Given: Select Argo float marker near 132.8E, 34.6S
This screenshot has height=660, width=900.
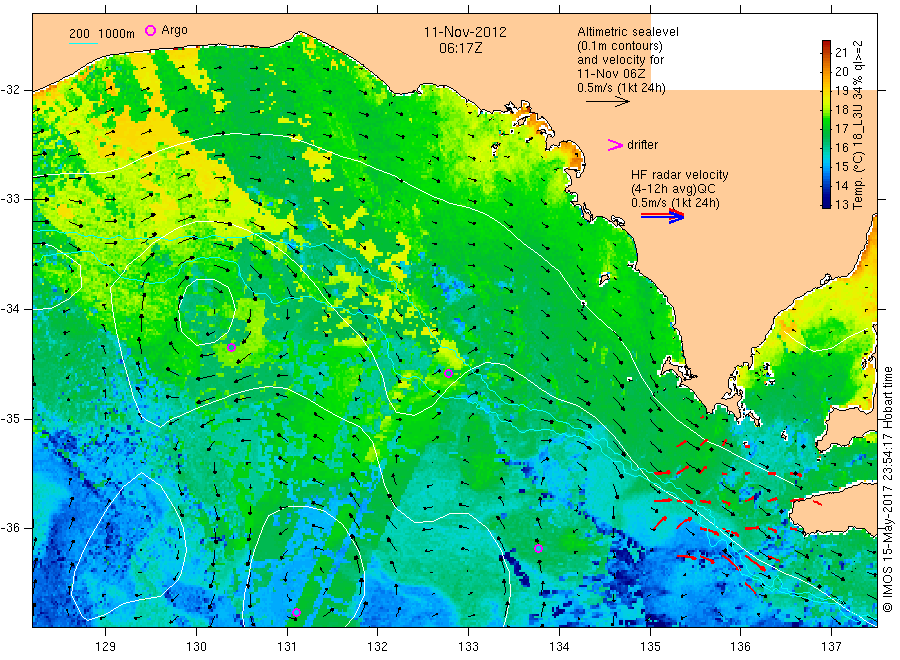Looking at the screenshot, I should 449,374.
